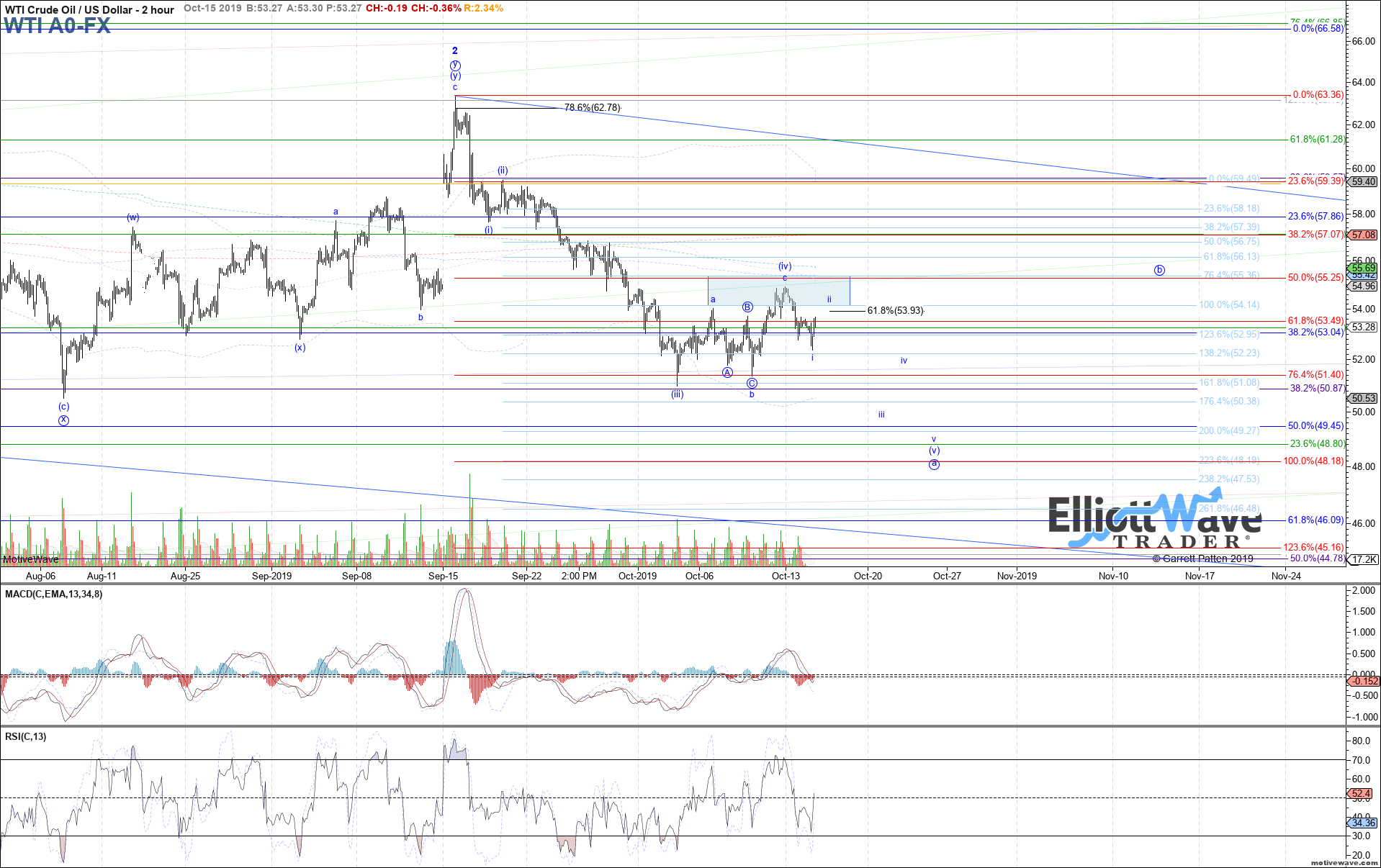Click the 'Sep-15' date on time axis

443,576
